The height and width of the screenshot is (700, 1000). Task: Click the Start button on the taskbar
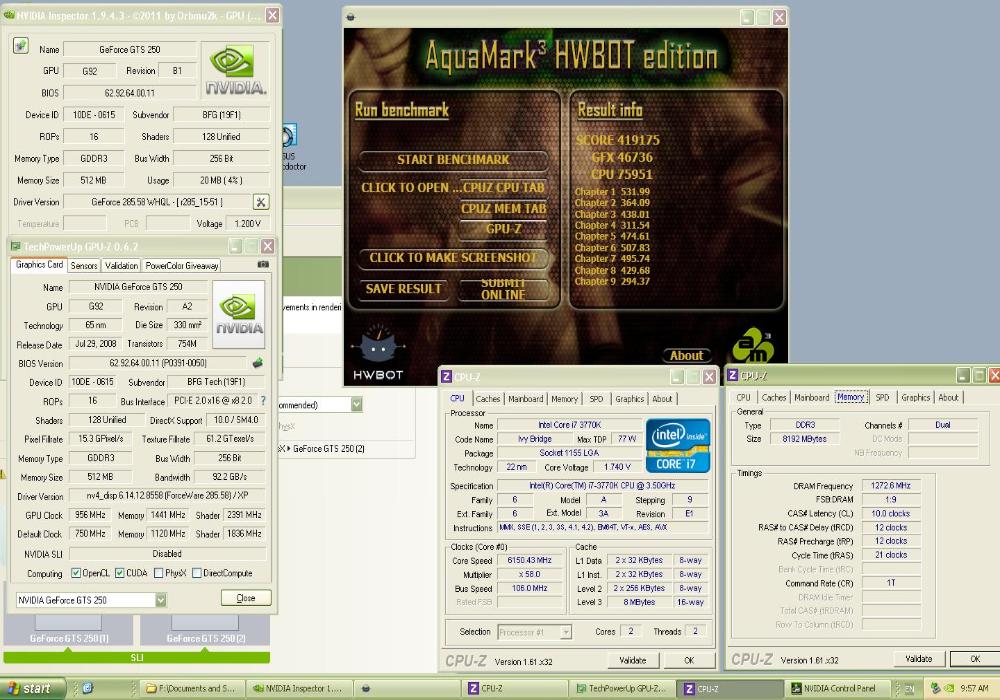click(x=33, y=689)
